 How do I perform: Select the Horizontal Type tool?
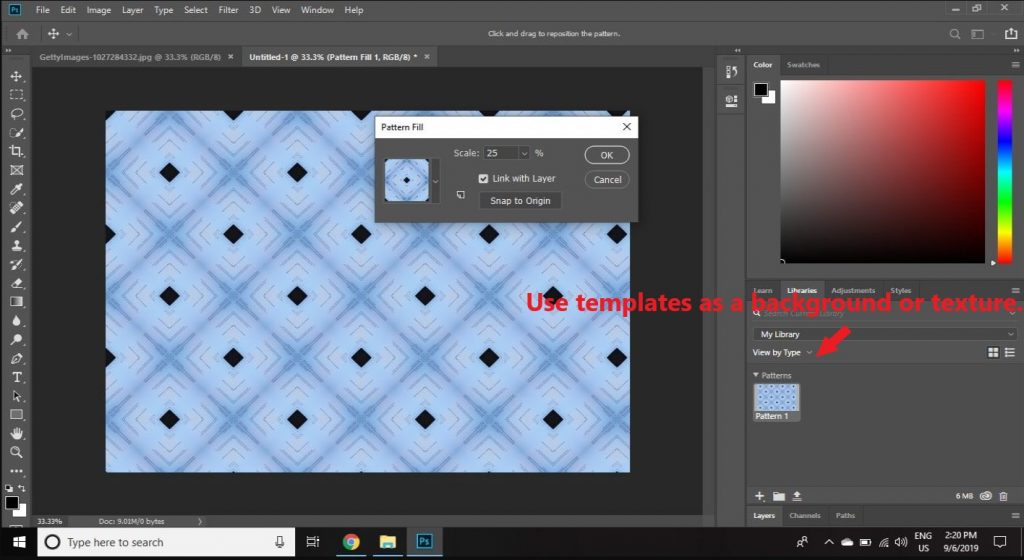16,377
